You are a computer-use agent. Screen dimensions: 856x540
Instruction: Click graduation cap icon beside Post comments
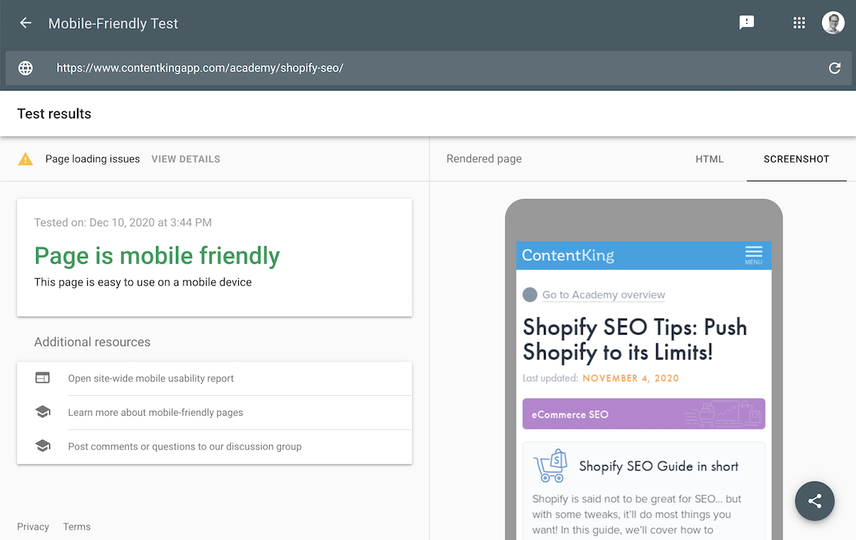point(43,446)
